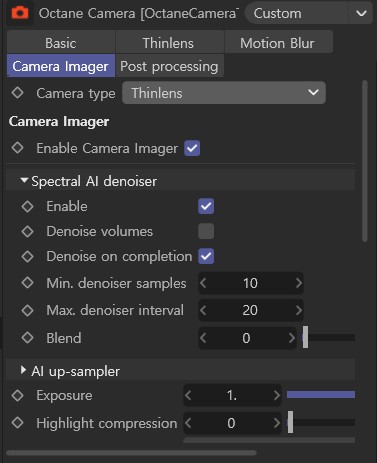
Task: Toggle the denoiser Enable checkbox
Action: point(206,206)
